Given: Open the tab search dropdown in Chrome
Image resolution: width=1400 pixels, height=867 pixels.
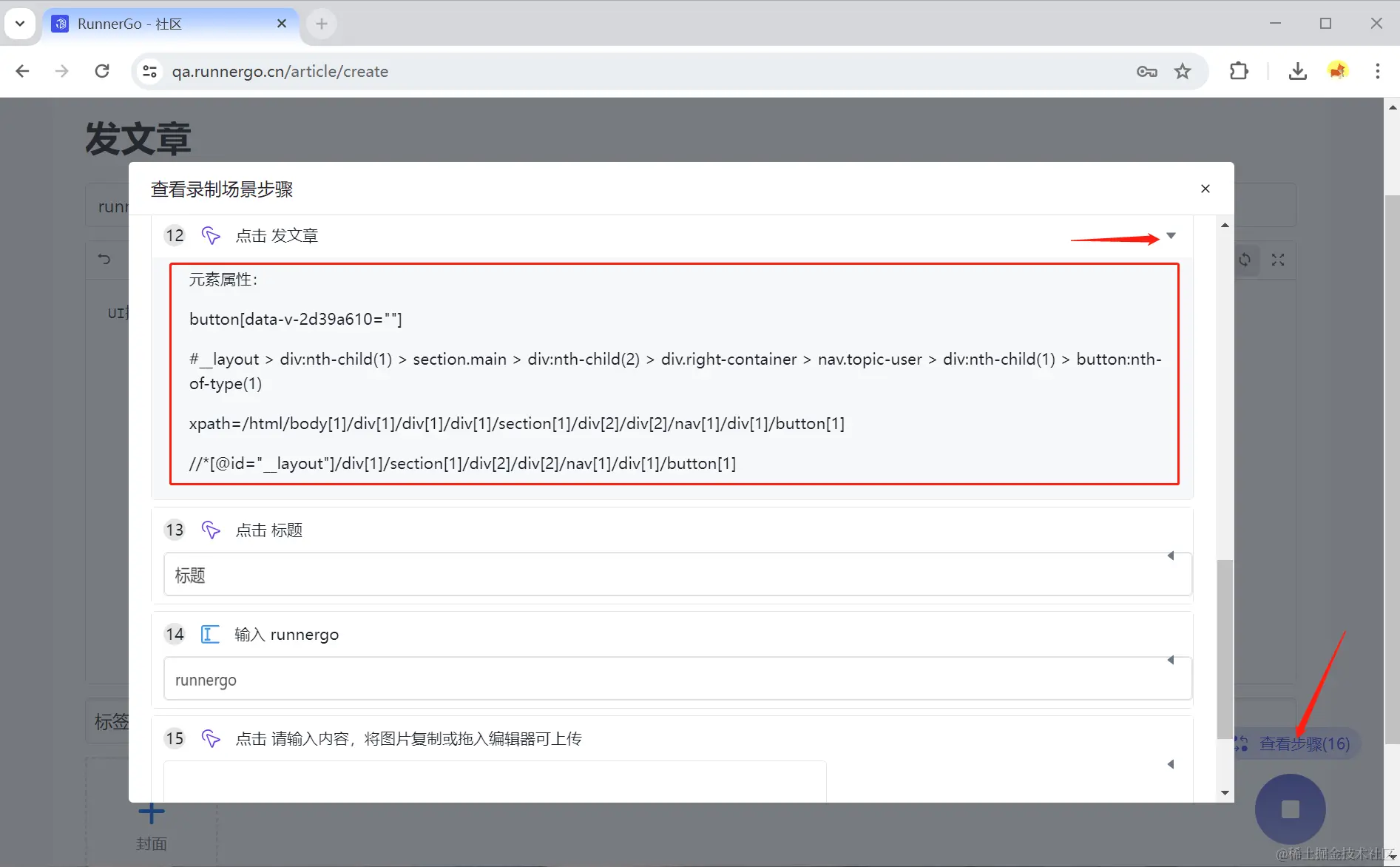Looking at the screenshot, I should [20, 24].
